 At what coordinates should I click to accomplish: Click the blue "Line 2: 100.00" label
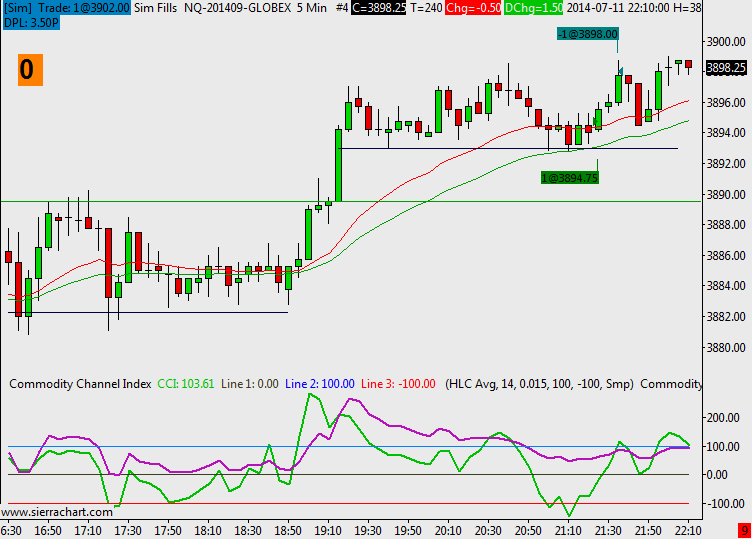(x=320, y=384)
